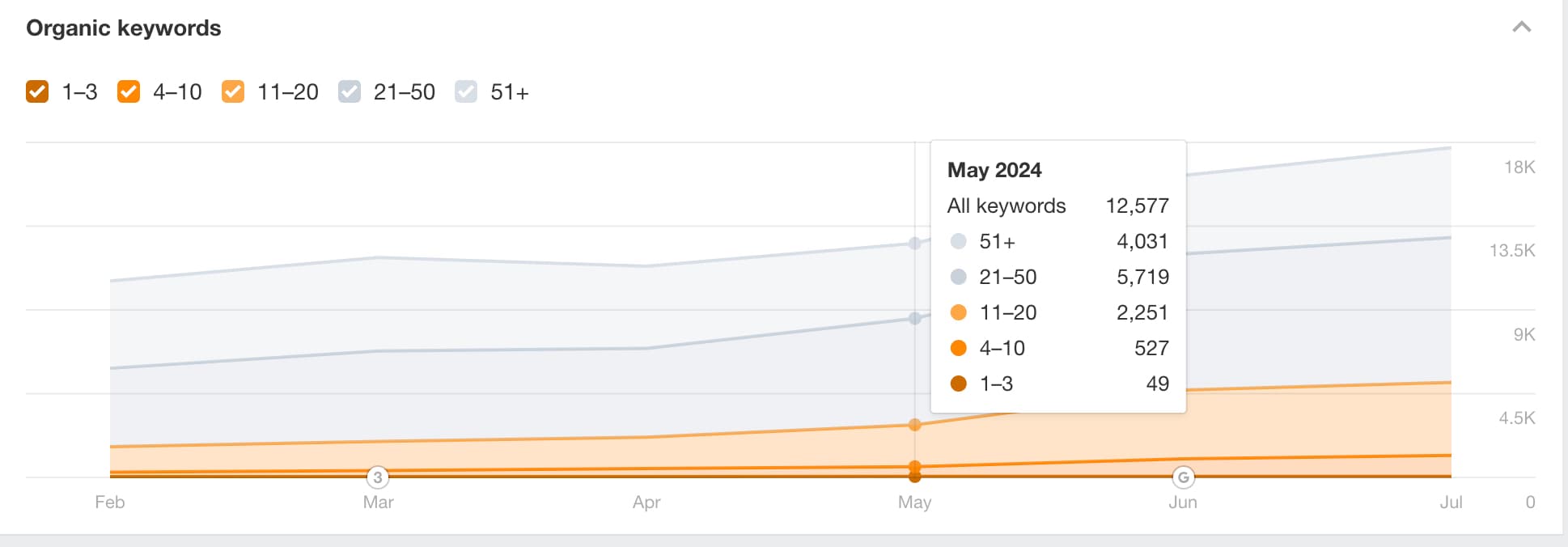Toggle the 21–50 positions checkbox
The image size is (1568, 547).
coord(350,92)
